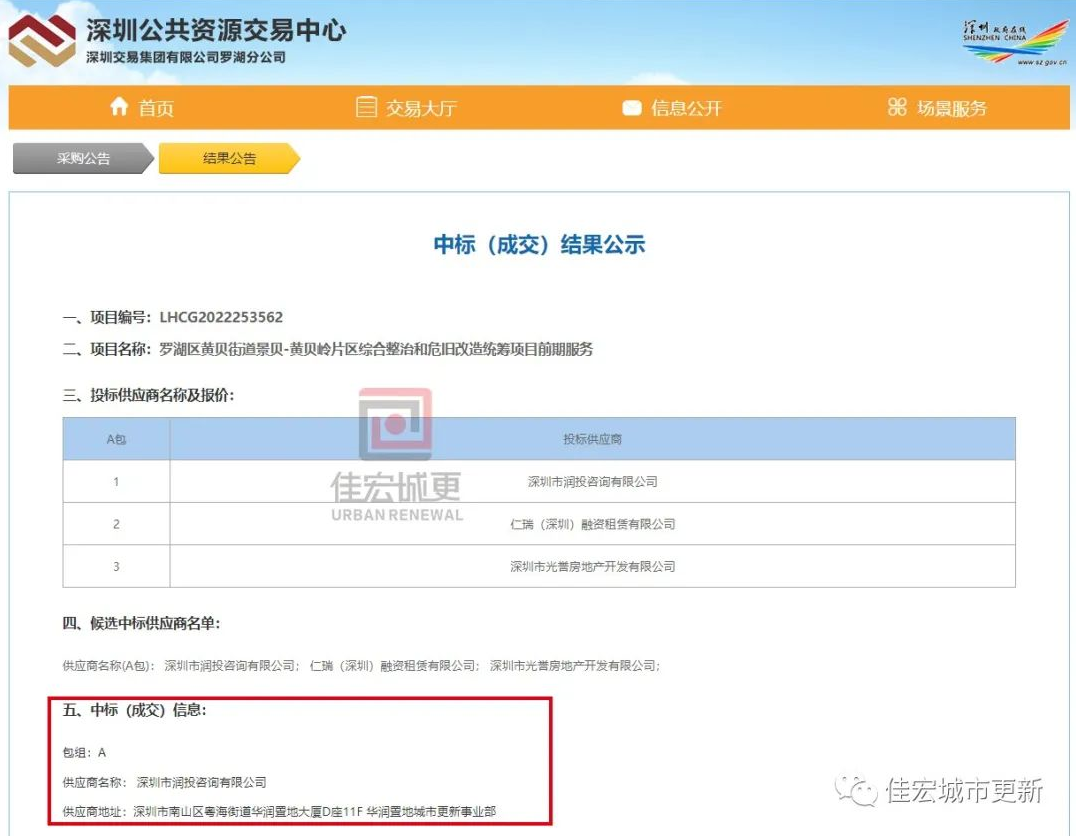Go to the 信息公开 menu label
The width and height of the screenshot is (1076, 836).
[x=686, y=108]
